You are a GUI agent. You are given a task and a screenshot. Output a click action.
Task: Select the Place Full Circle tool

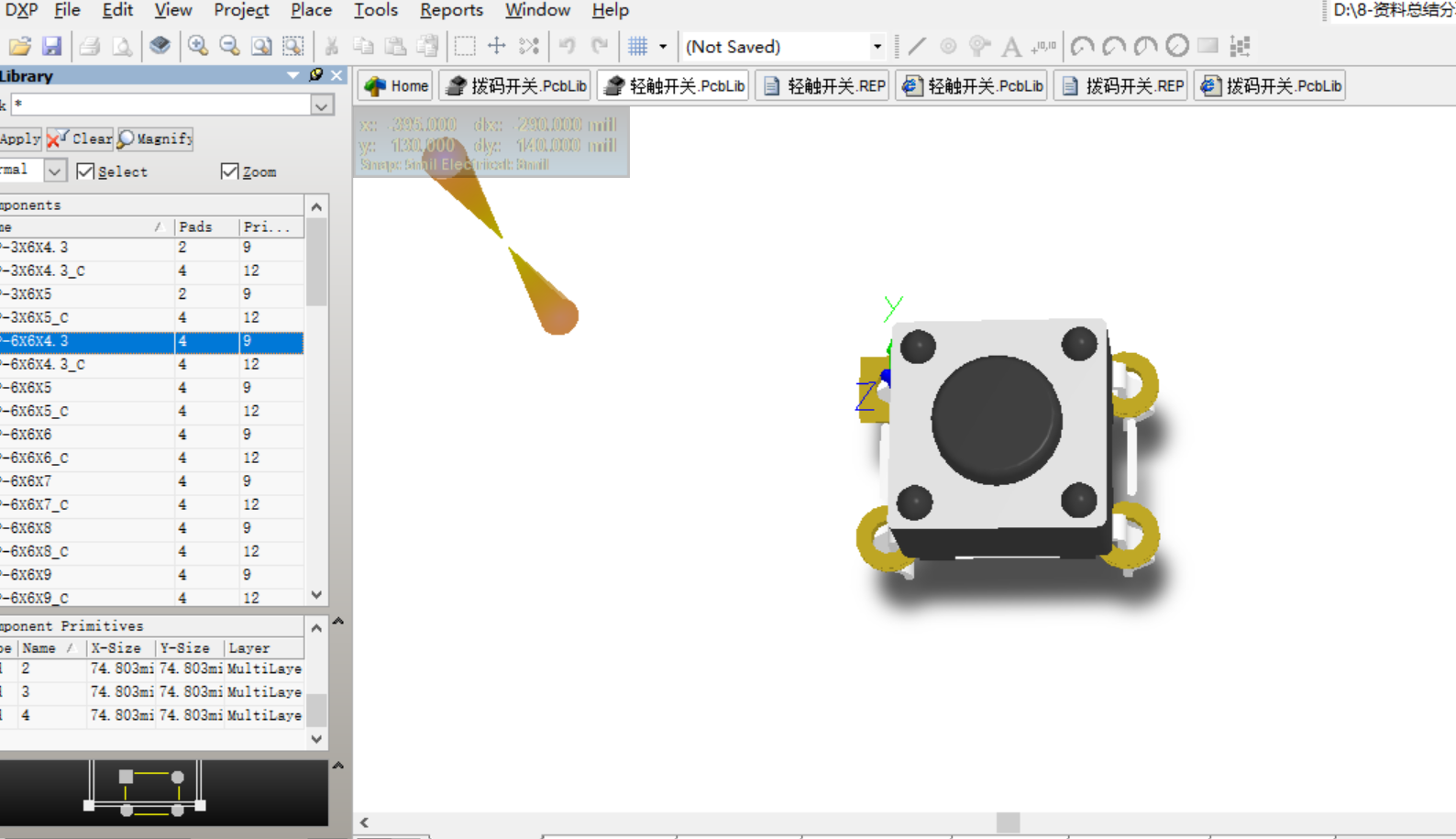1177,46
